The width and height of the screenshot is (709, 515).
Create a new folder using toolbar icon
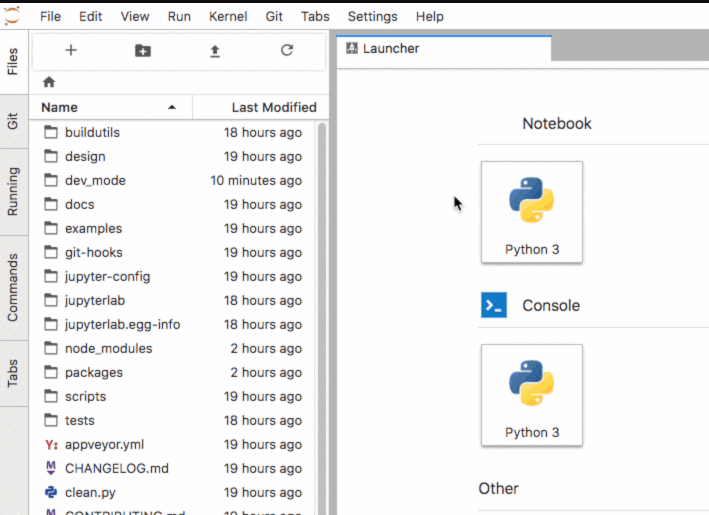(x=143, y=50)
